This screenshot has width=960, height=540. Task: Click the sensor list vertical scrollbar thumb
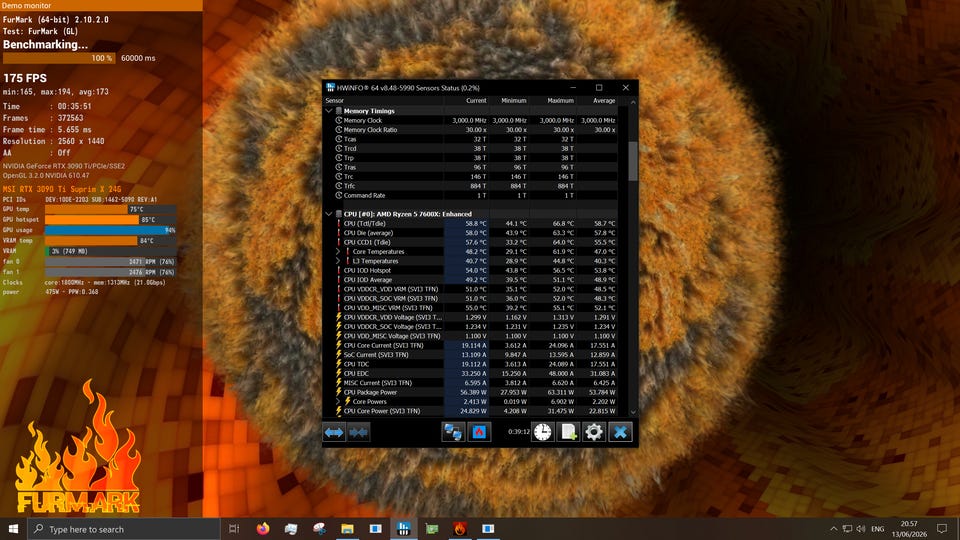[633, 161]
